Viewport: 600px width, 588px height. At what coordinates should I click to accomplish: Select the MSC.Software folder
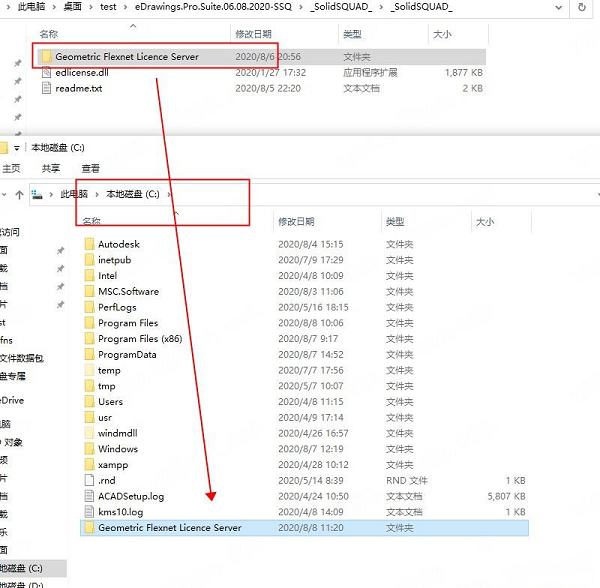[128, 291]
